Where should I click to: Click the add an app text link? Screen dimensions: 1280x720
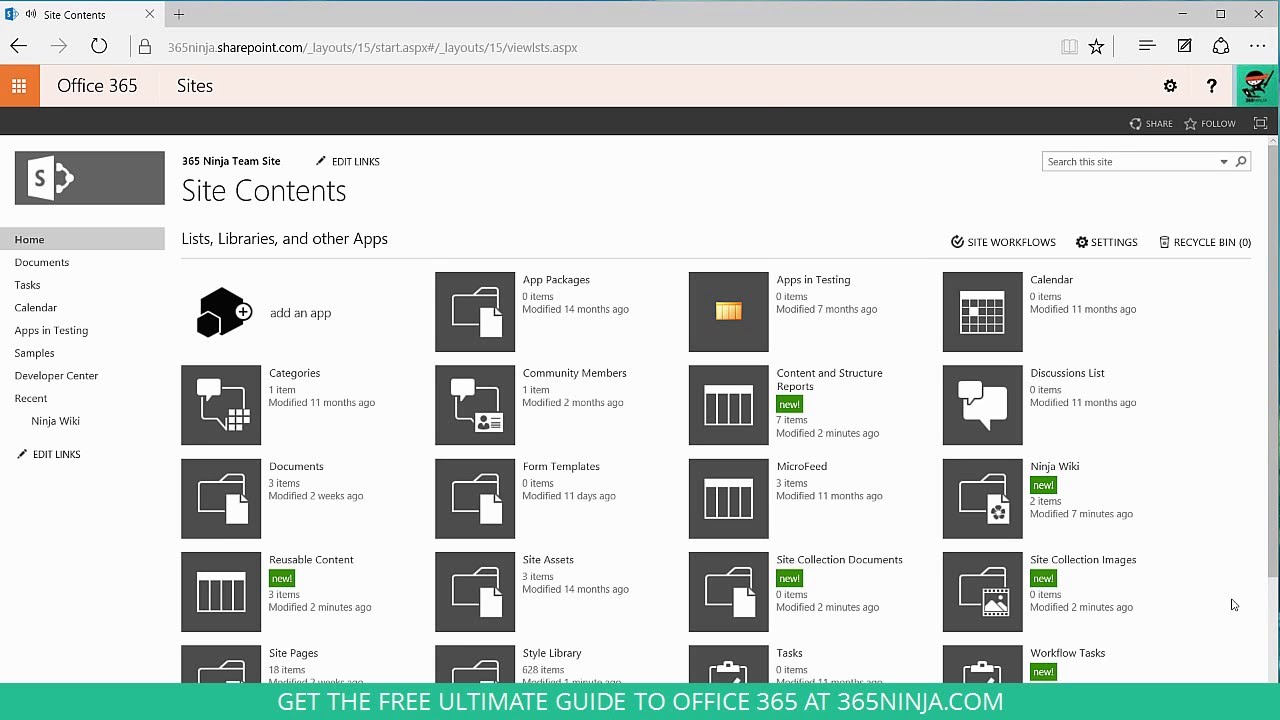coord(300,313)
